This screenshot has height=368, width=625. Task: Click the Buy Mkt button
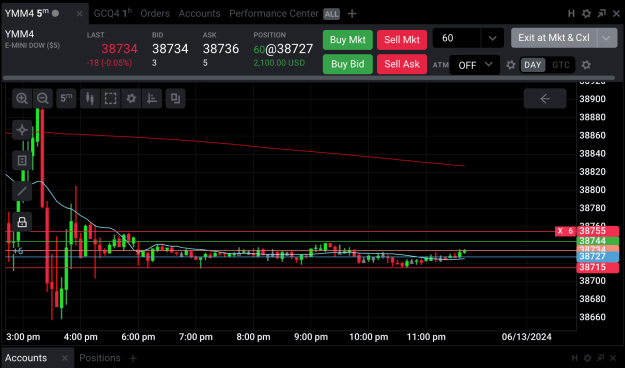pos(348,39)
